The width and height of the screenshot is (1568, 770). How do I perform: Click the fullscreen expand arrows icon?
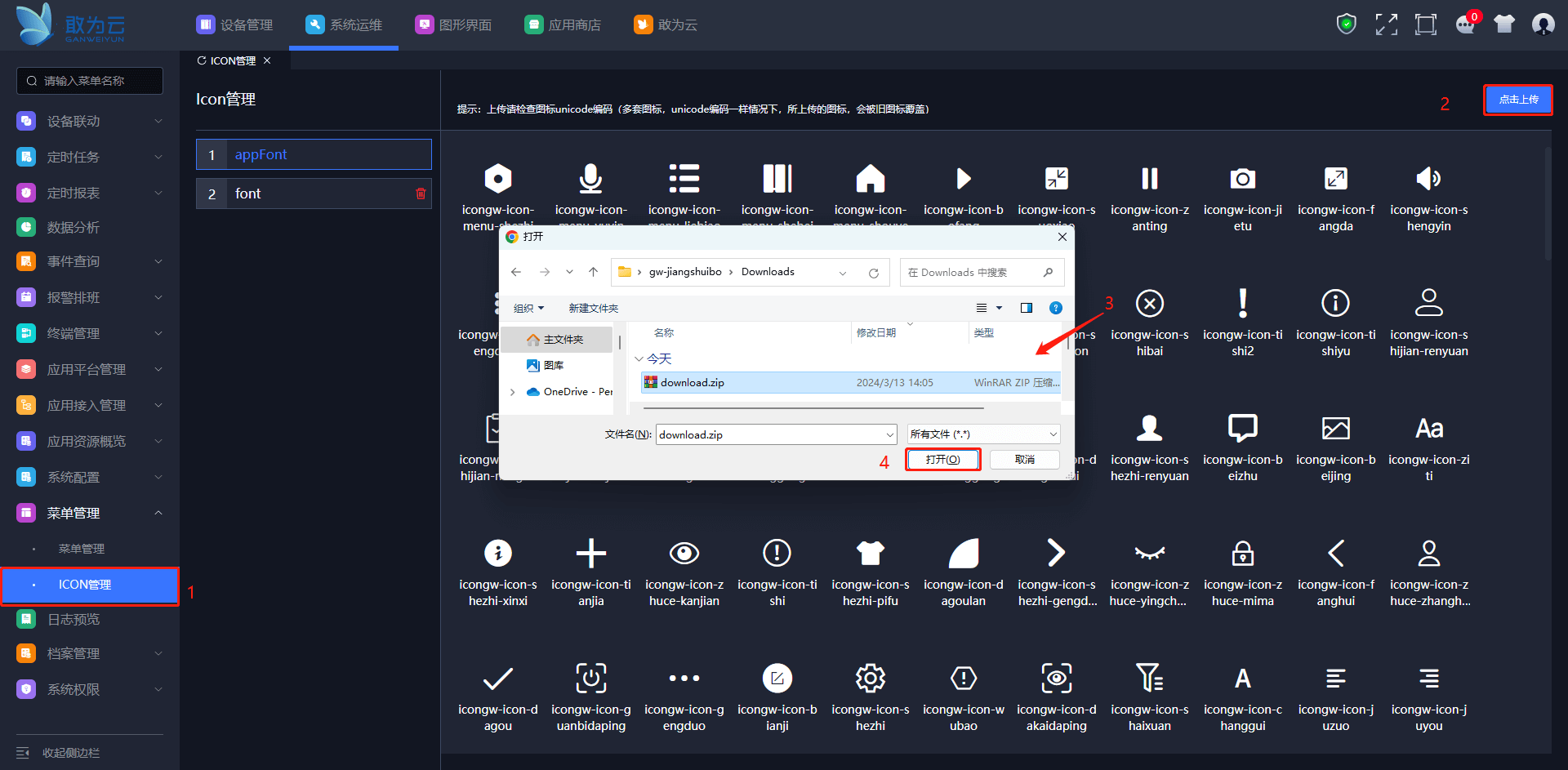tap(1386, 24)
